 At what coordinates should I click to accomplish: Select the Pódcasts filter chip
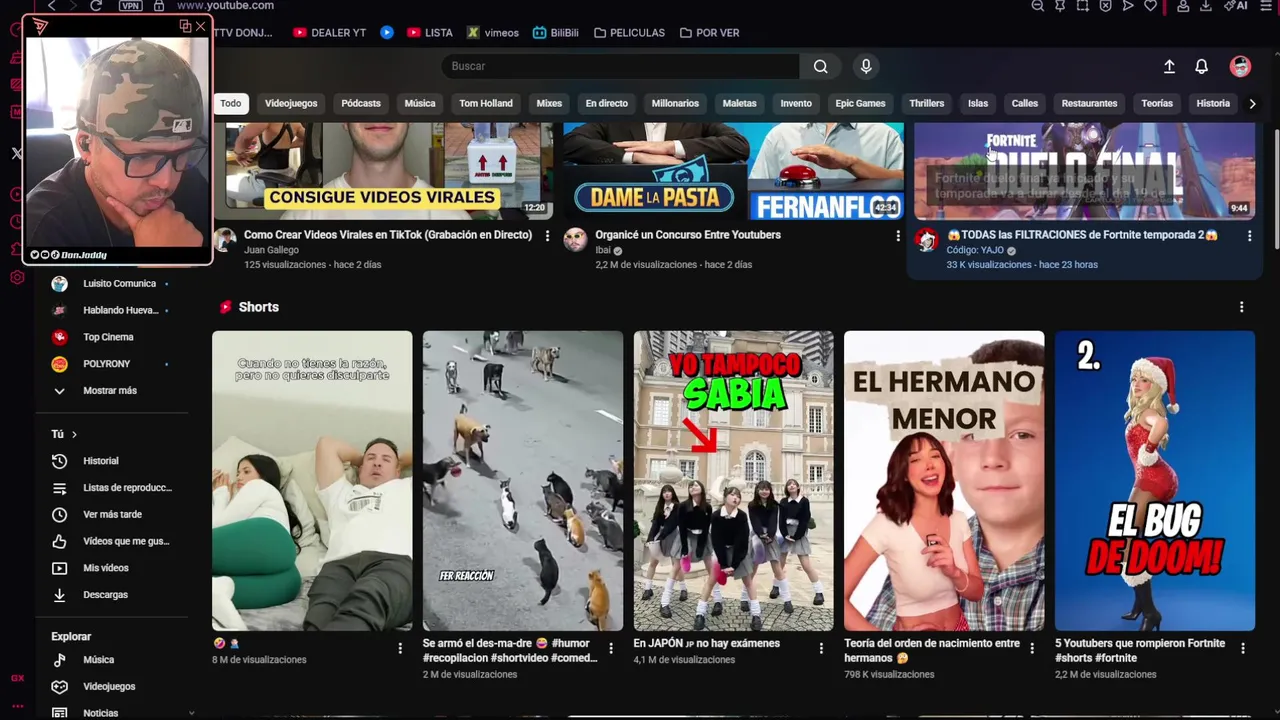tap(361, 103)
